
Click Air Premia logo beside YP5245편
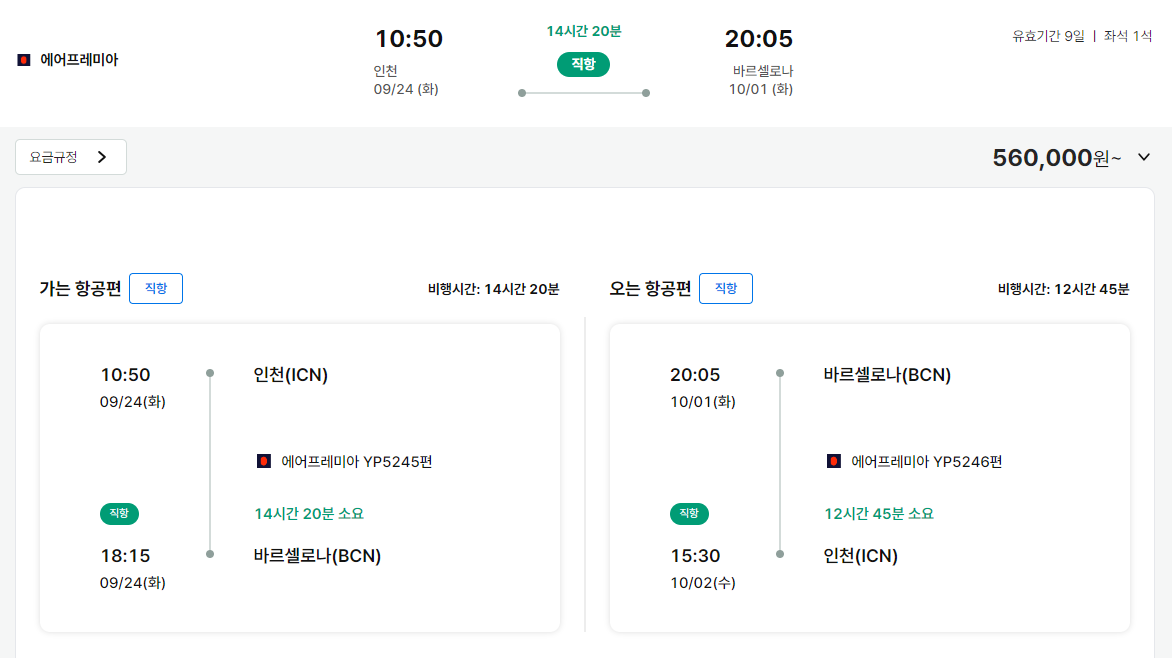point(264,461)
